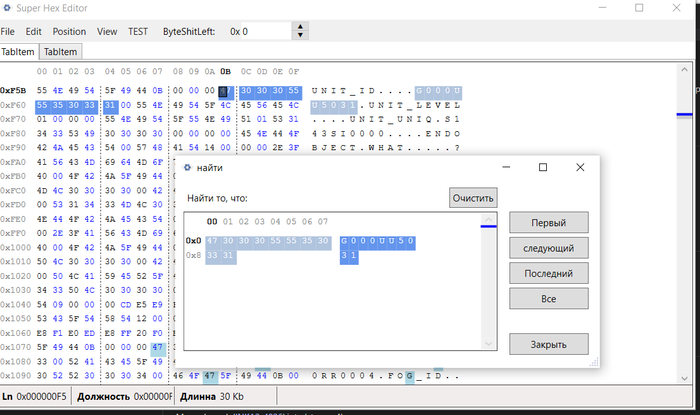The height and width of the screenshot is (415, 700).
Task: Click the Первый button
Action: coord(548,222)
